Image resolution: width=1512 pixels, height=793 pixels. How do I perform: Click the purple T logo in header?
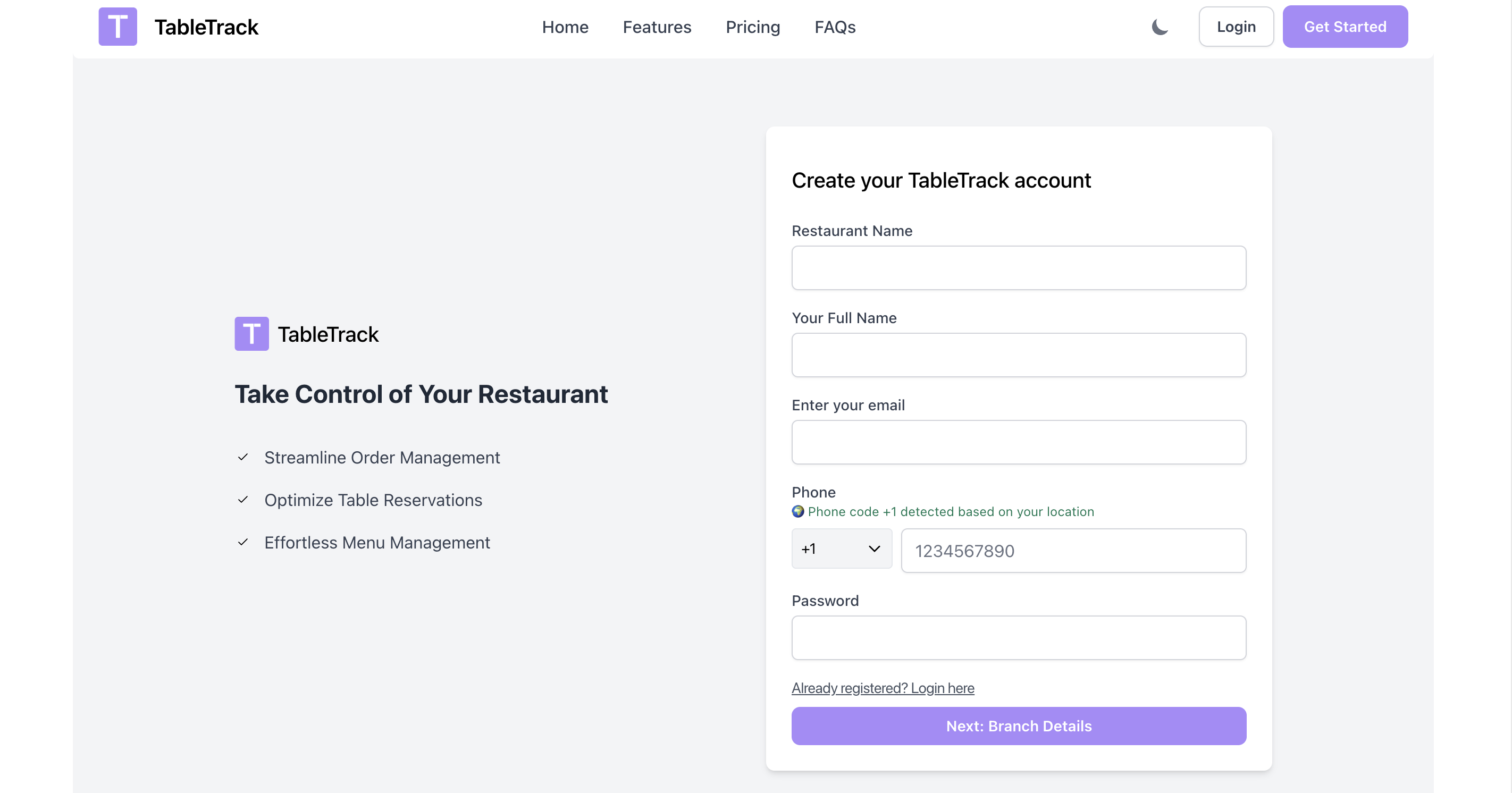point(117,27)
